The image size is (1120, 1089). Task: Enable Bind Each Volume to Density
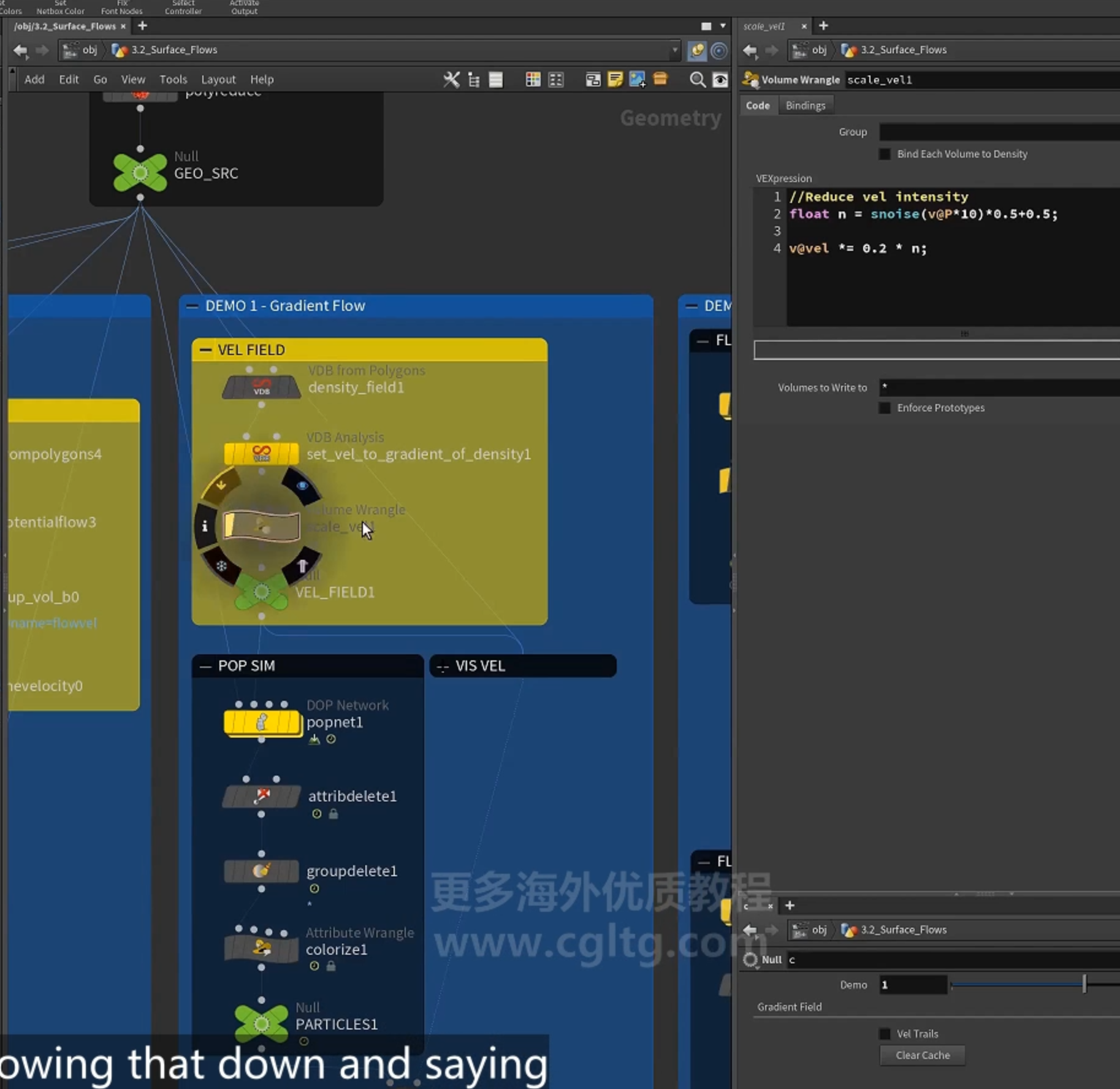[x=885, y=154]
